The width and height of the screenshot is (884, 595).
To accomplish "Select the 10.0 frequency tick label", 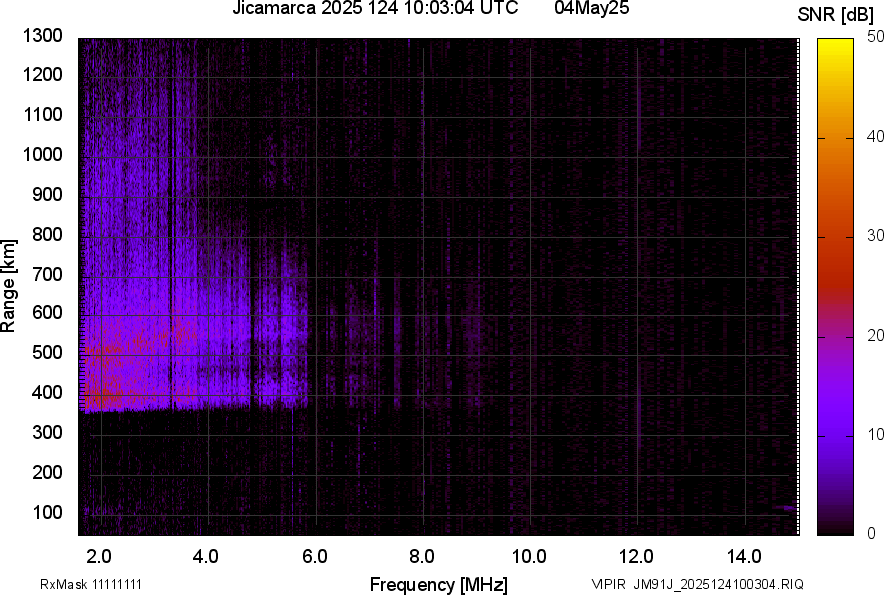I will (529, 557).
